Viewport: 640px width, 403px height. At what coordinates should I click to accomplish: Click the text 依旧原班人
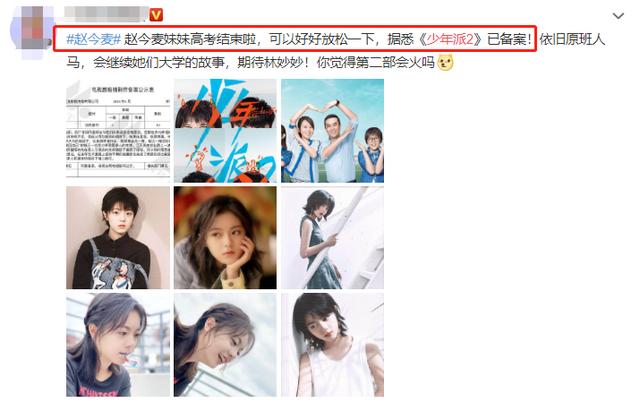click(x=572, y=40)
